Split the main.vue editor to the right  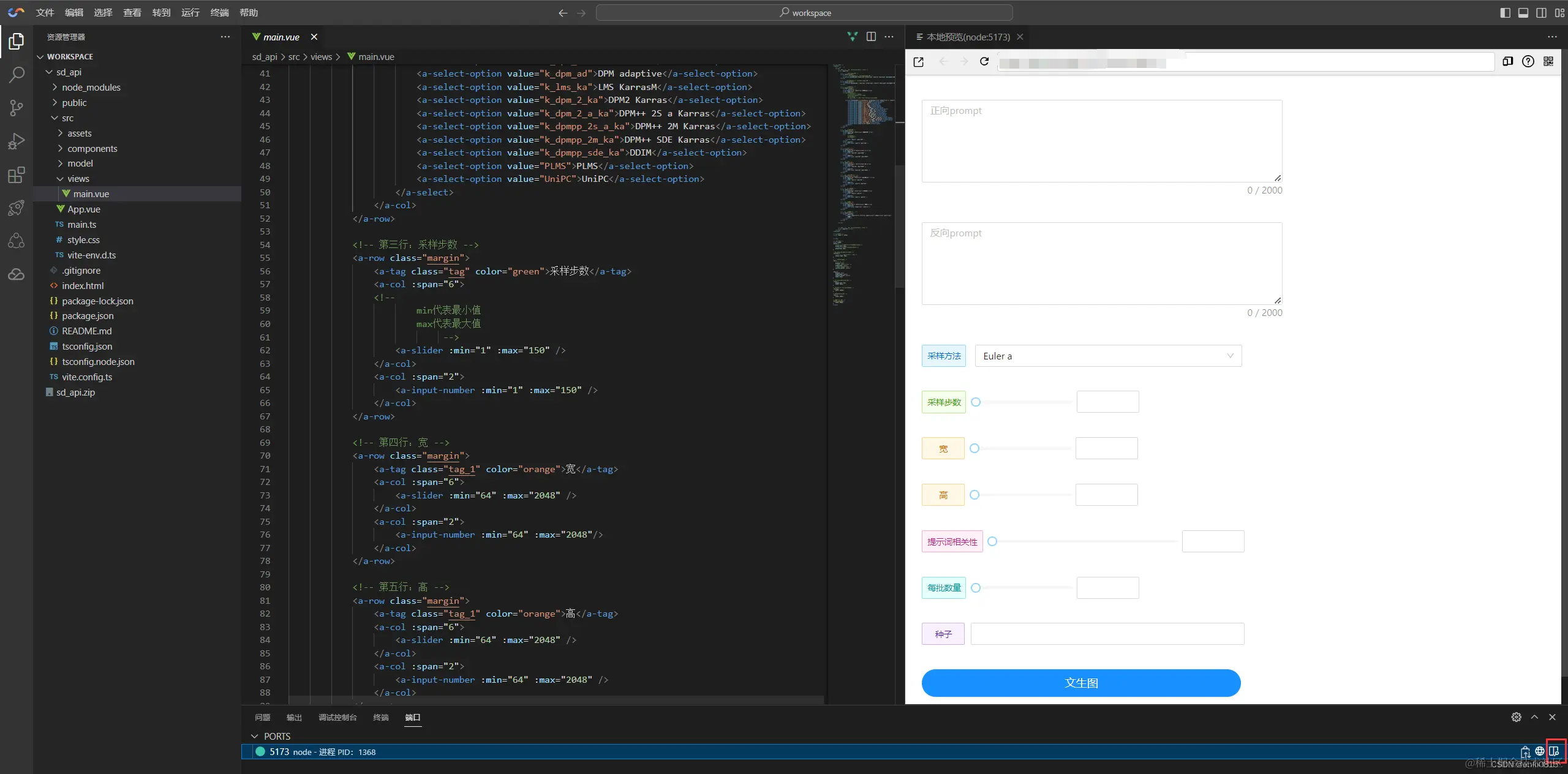pos(871,37)
